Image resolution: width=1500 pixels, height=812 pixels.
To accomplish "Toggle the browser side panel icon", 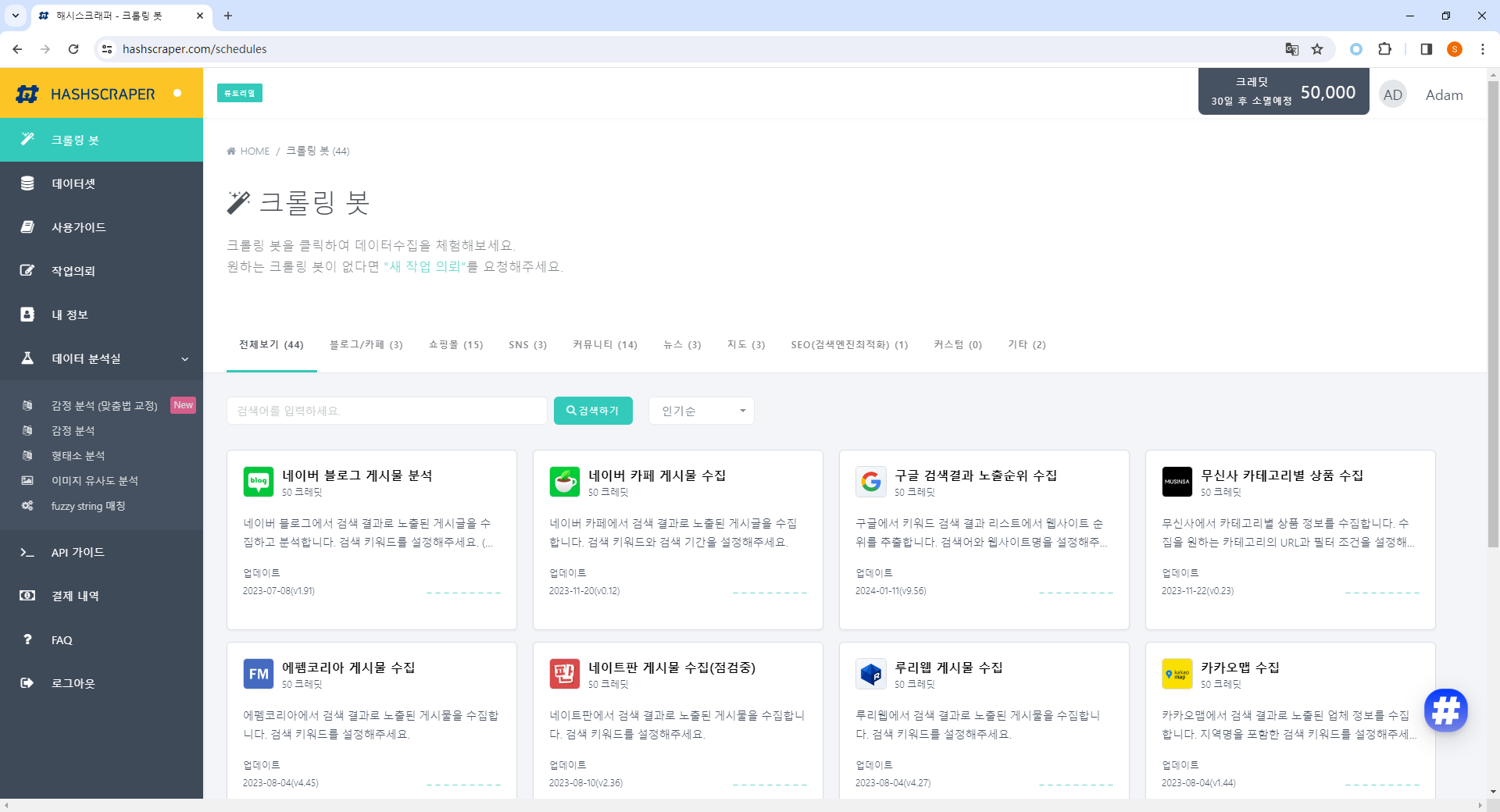I will click(1427, 49).
